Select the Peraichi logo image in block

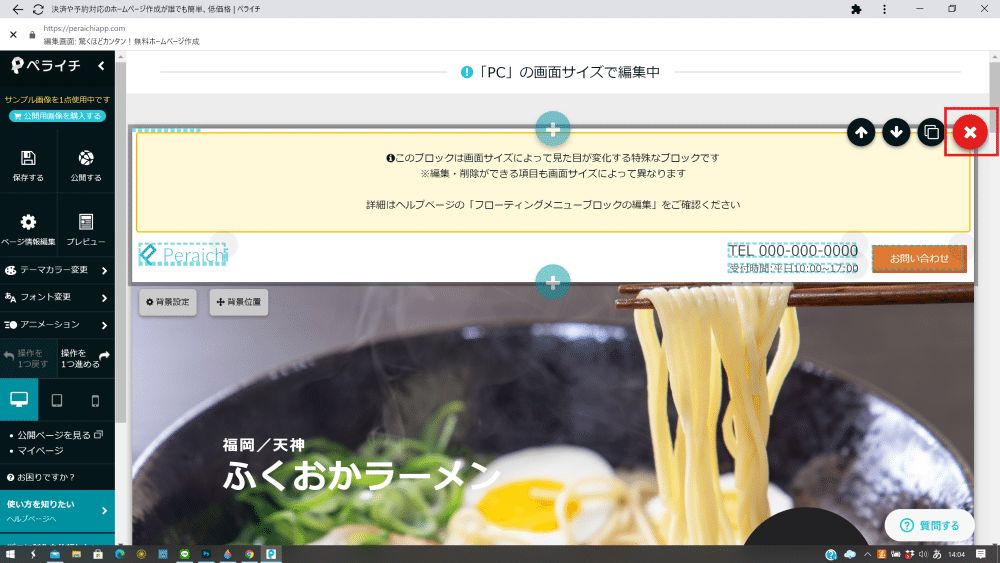tap(183, 254)
